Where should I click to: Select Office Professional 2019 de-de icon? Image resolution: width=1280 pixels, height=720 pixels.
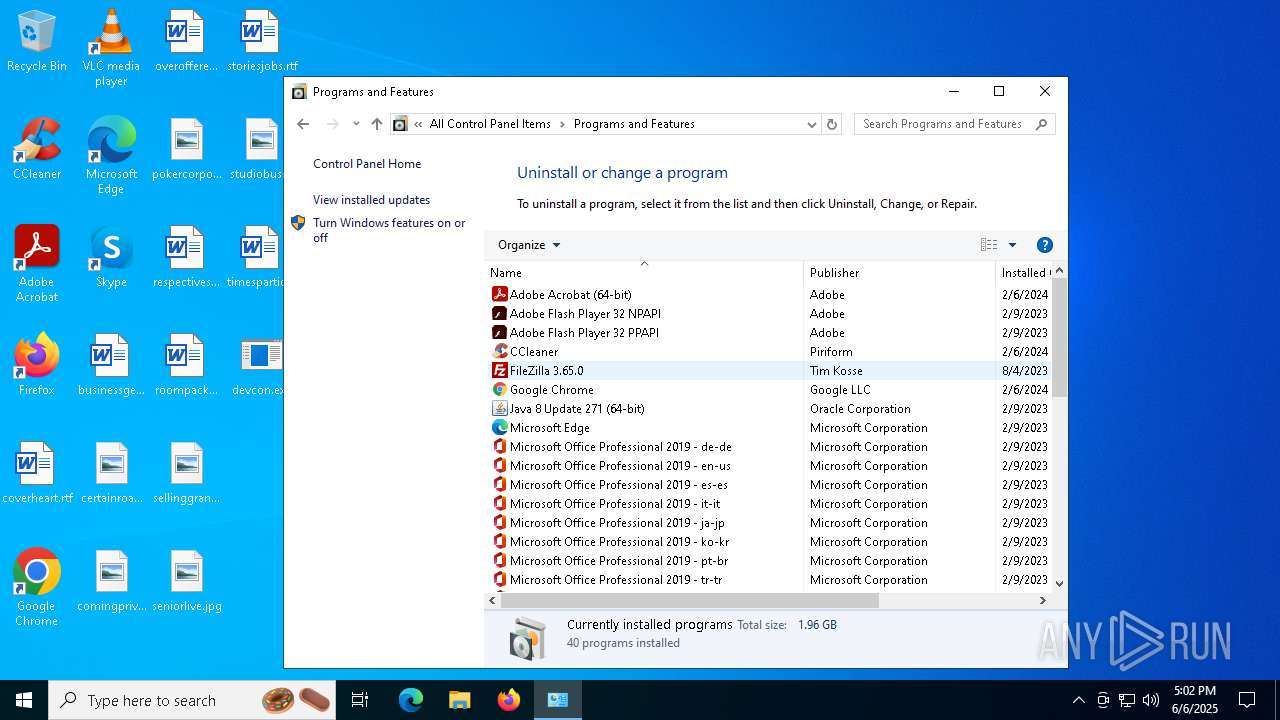500,446
